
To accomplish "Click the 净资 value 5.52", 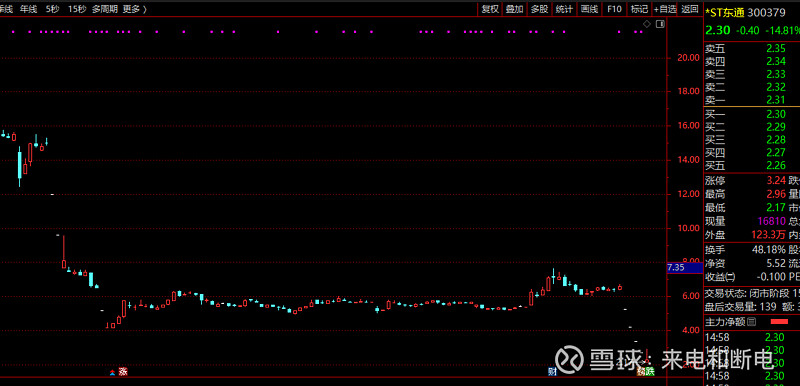I will (x=776, y=264).
